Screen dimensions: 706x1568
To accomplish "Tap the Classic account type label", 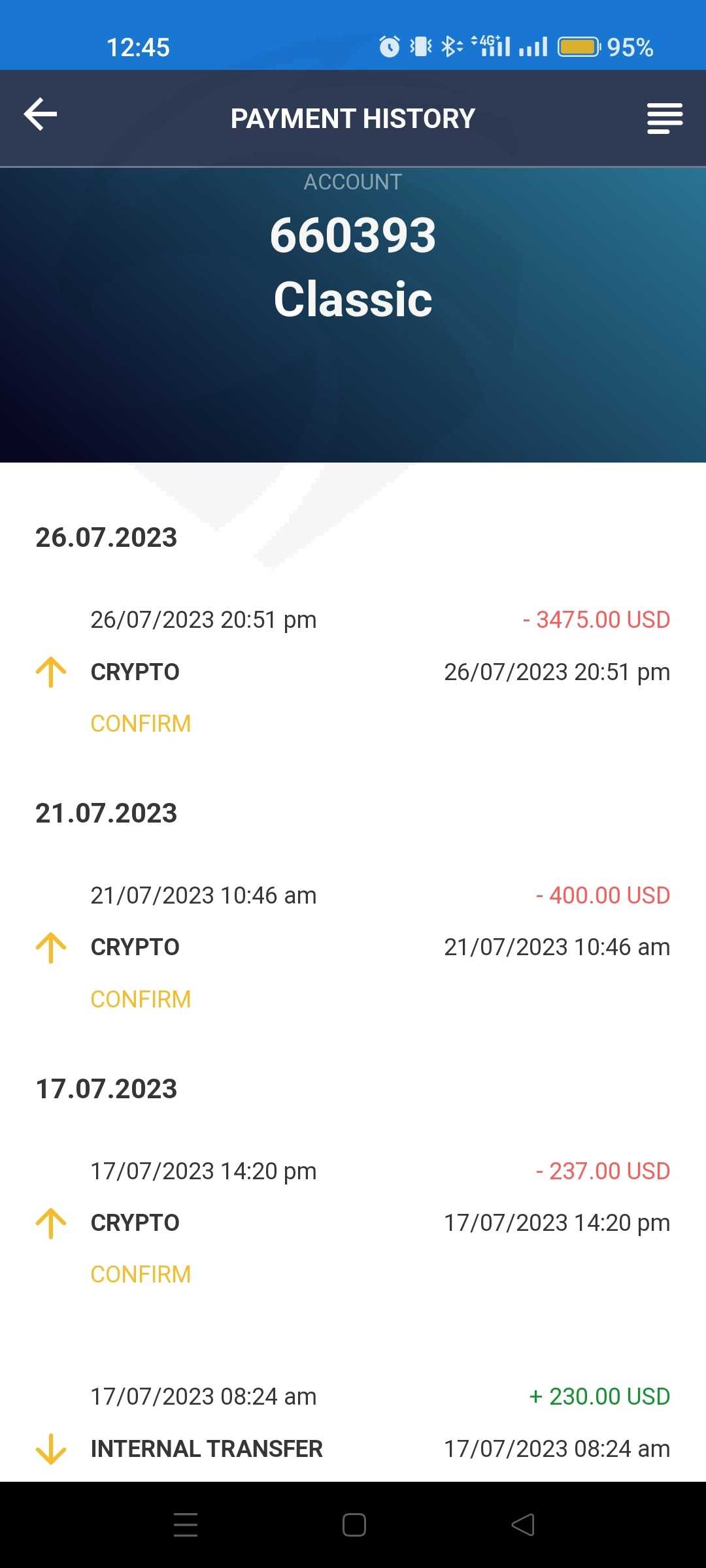I will tap(353, 299).
